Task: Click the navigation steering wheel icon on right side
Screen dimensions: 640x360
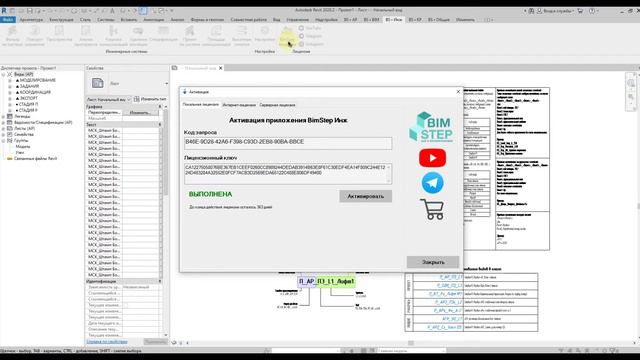Action: [631, 83]
